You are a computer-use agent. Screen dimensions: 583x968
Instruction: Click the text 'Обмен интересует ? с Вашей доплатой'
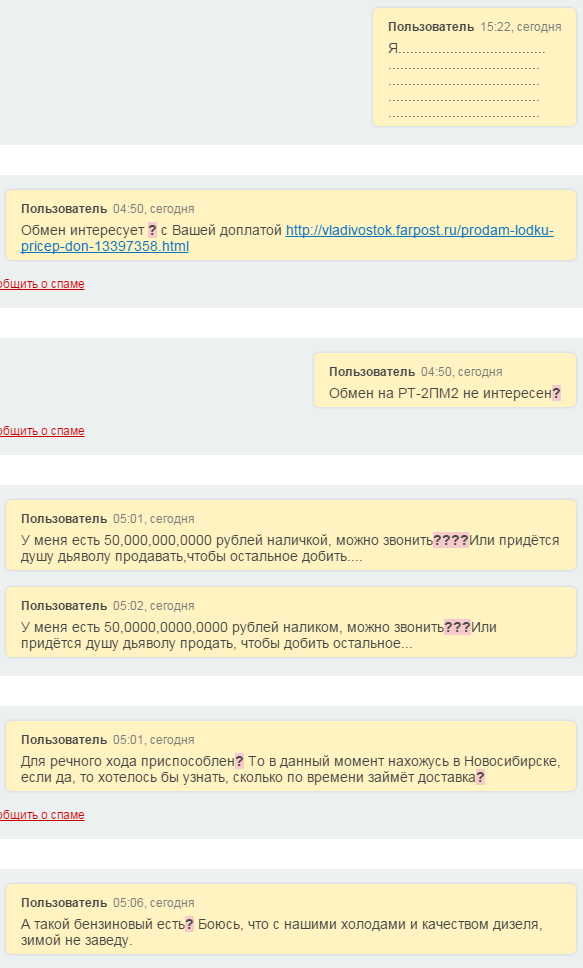151,230
